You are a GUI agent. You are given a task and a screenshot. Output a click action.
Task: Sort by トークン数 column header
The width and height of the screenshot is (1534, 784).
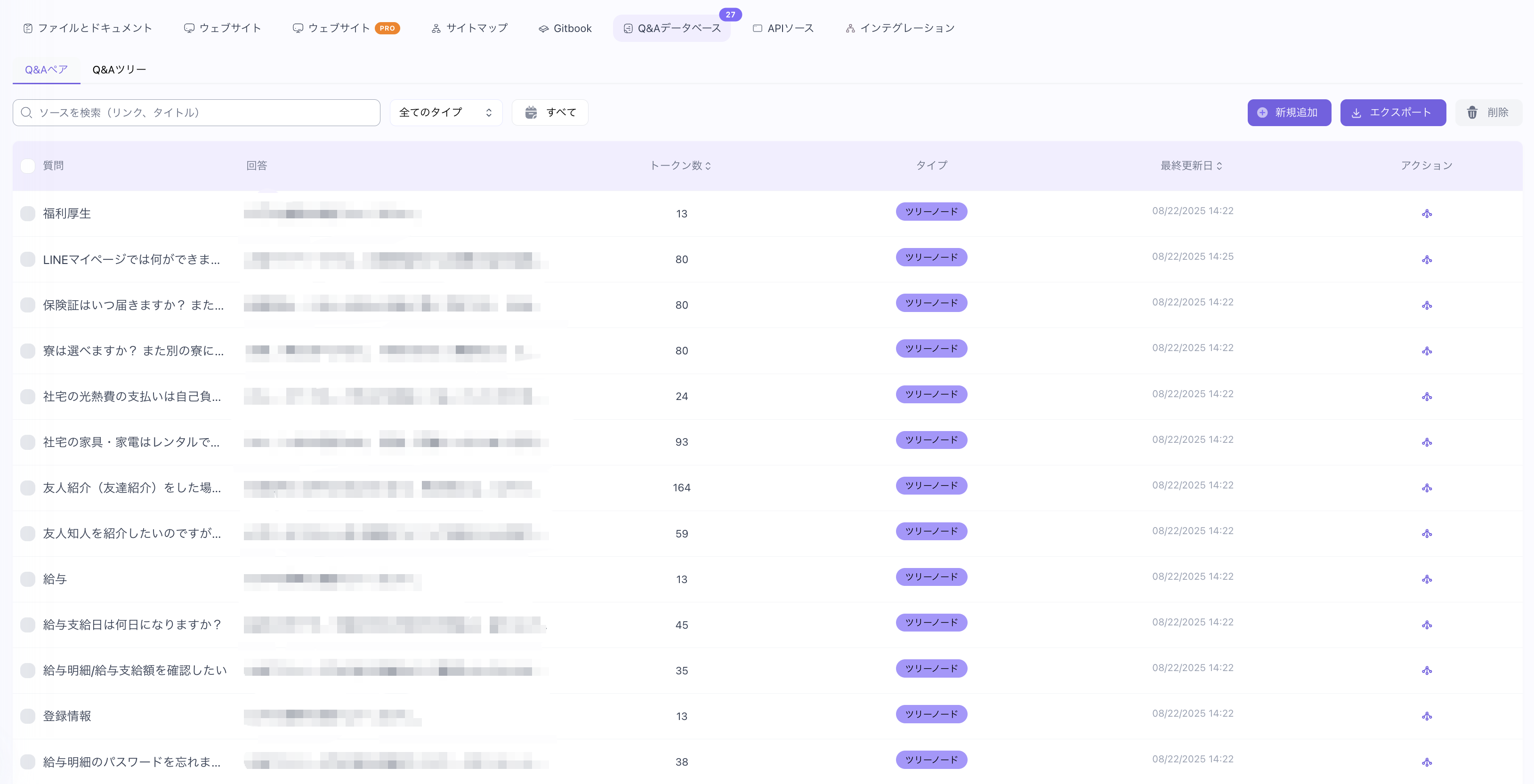tap(680, 166)
